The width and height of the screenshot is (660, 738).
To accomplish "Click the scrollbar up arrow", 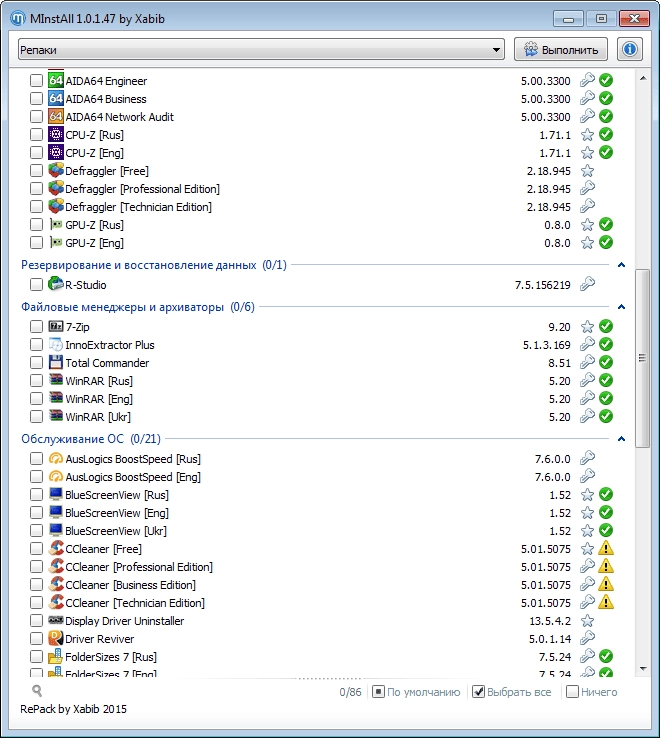I will 643,78.
